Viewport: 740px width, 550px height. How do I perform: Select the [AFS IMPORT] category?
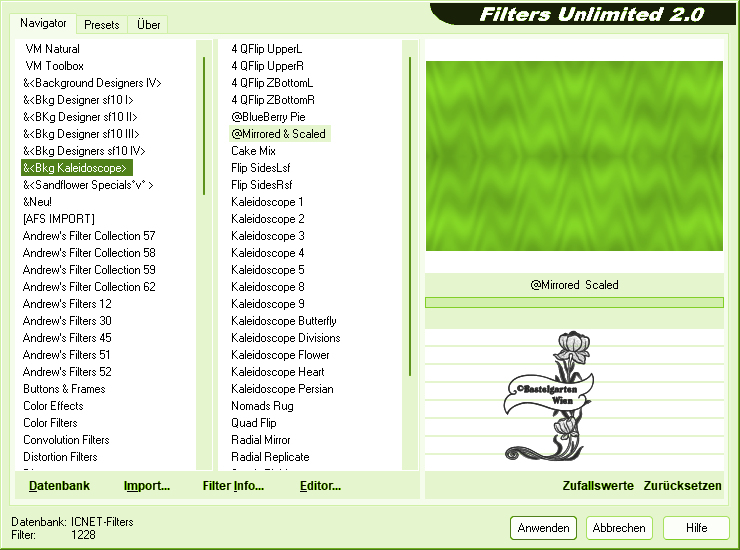click(x=59, y=219)
